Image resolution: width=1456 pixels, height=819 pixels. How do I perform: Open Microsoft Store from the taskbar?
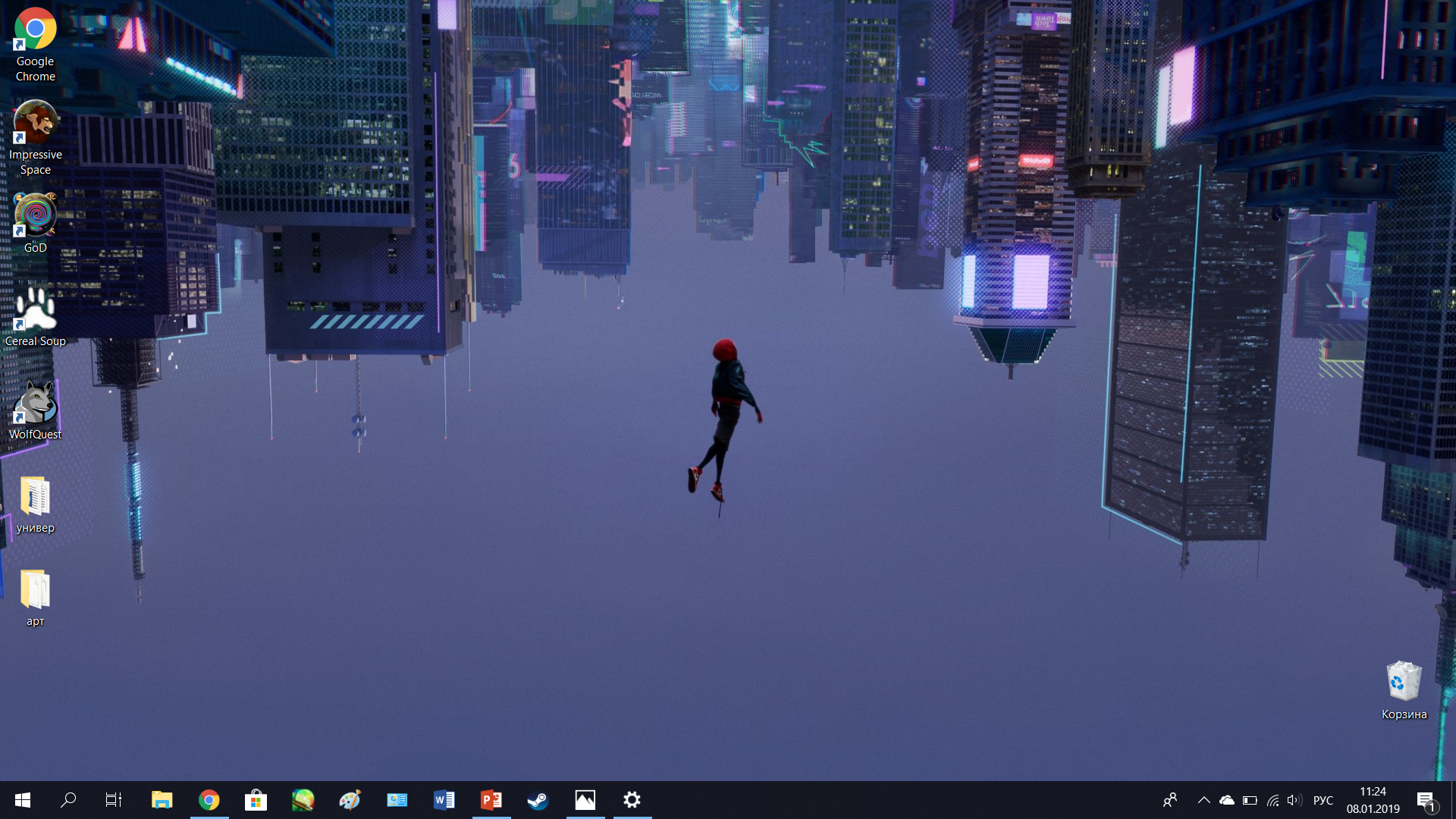tap(256, 800)
